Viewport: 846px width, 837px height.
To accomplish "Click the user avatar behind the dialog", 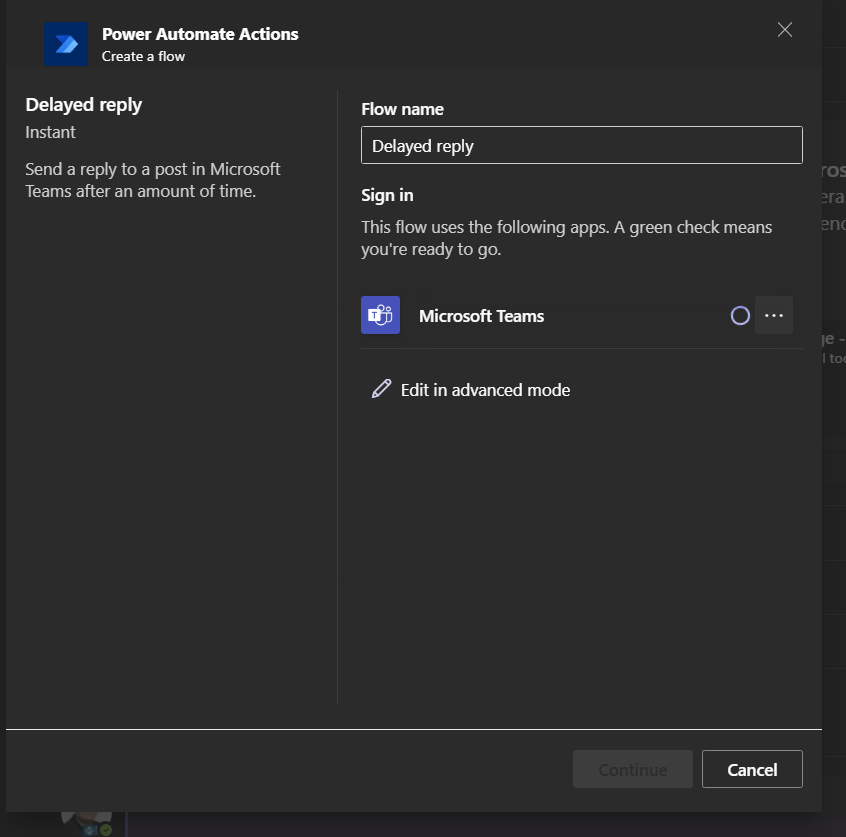I will click(x=85, y=820).
